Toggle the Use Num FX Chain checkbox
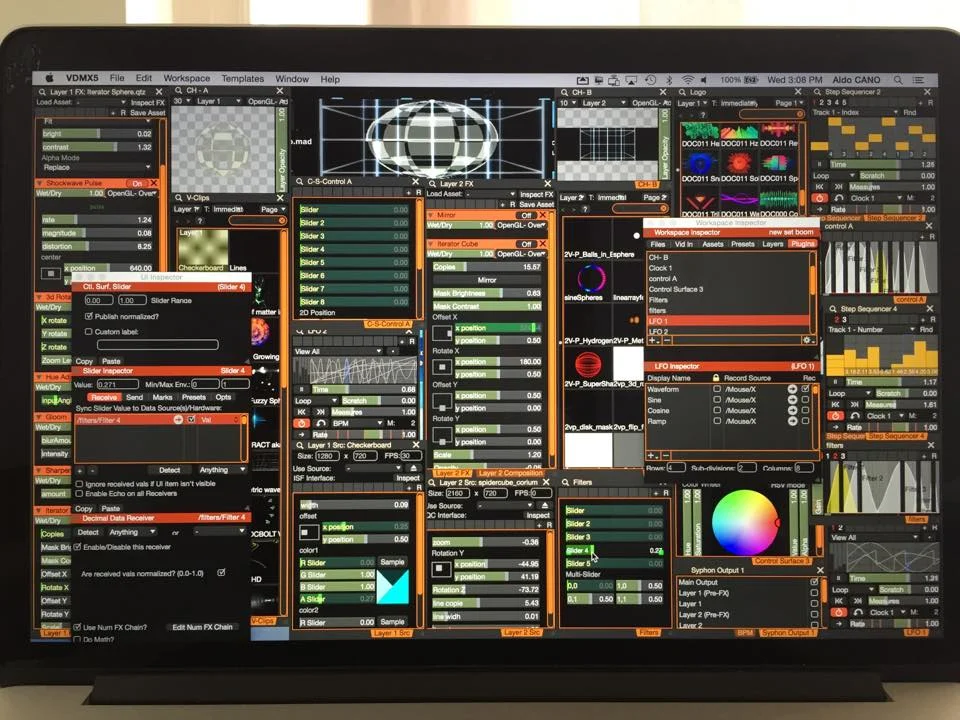The image size is (960, 720). click(77, 627)
